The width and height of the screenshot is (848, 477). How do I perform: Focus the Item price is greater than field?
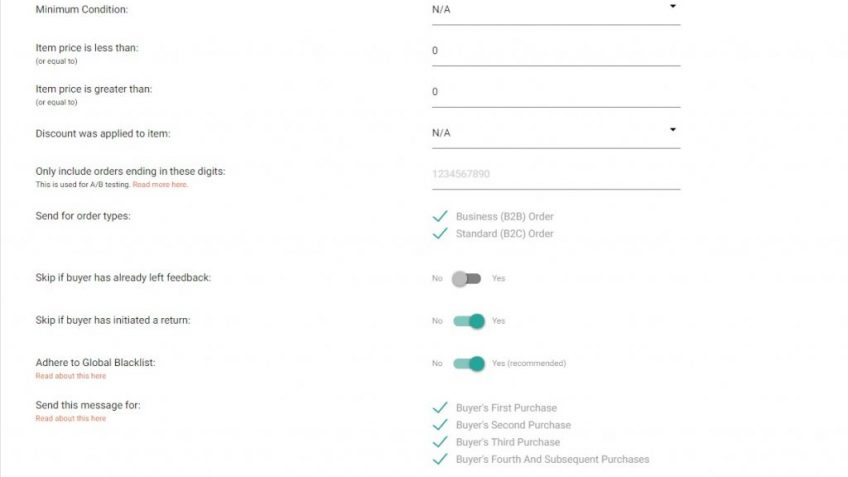[x=556, y=94]
